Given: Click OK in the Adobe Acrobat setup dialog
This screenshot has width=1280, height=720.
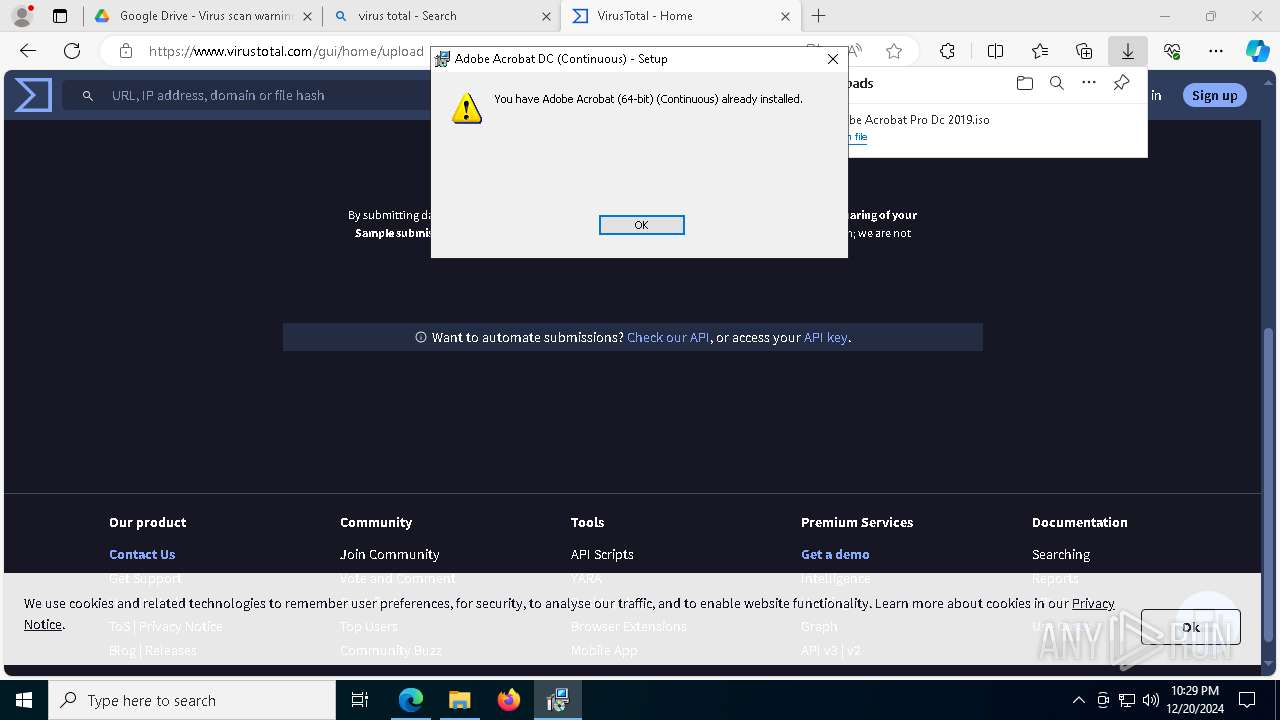Looking at the screenshot, I should coord(641,225).
